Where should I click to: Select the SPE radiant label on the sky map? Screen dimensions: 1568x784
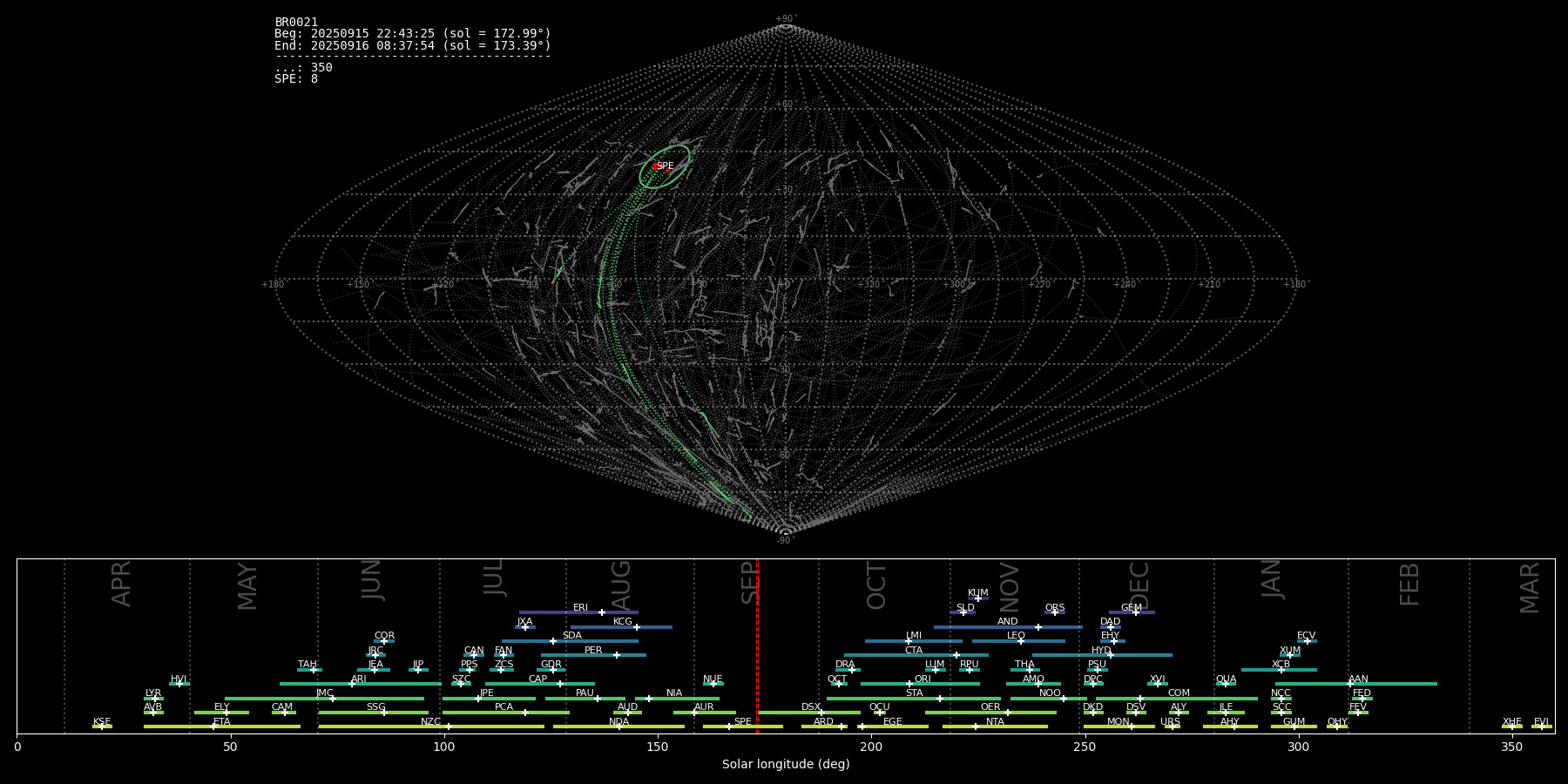click(665, 166)
